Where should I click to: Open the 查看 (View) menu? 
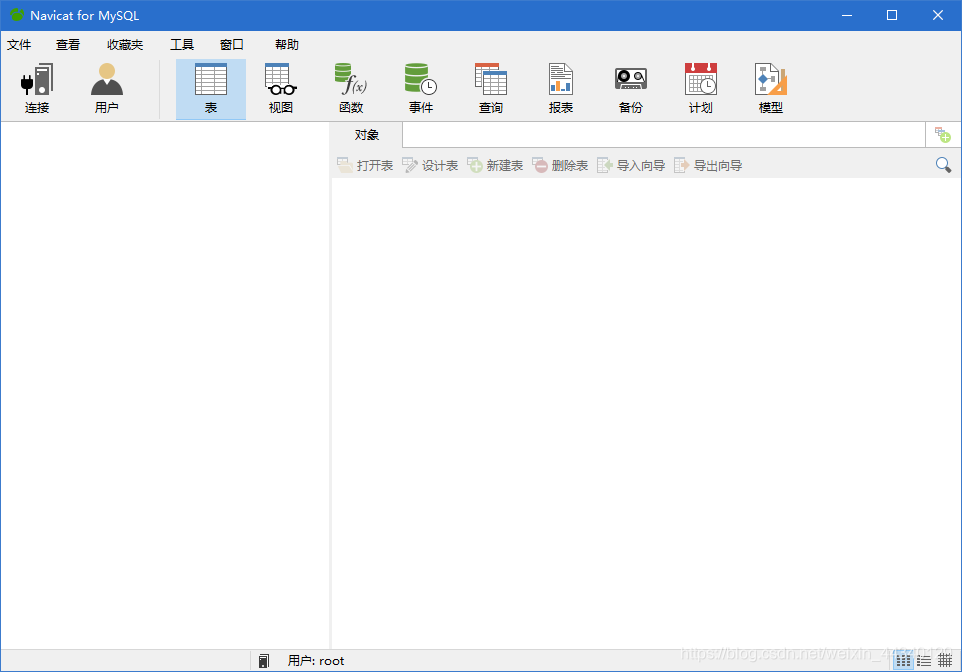pos(67,45)
